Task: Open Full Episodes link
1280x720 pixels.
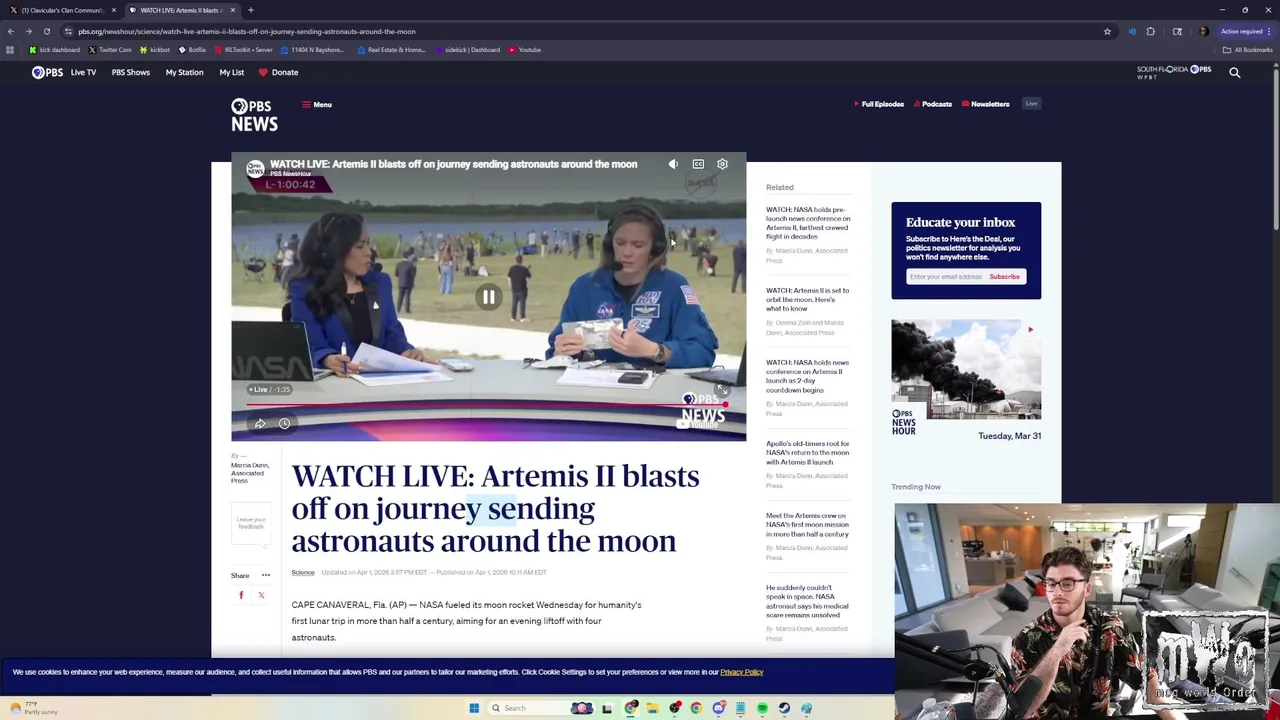Action: 879,104
